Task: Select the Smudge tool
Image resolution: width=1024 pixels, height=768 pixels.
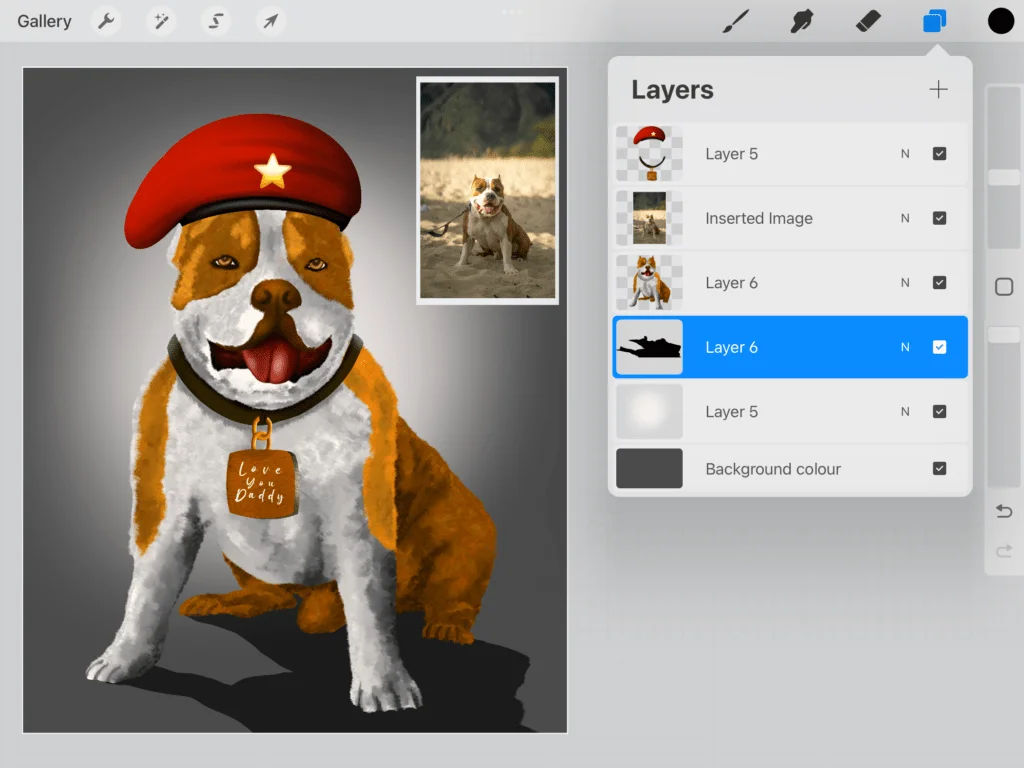Action: coord(801,22)
